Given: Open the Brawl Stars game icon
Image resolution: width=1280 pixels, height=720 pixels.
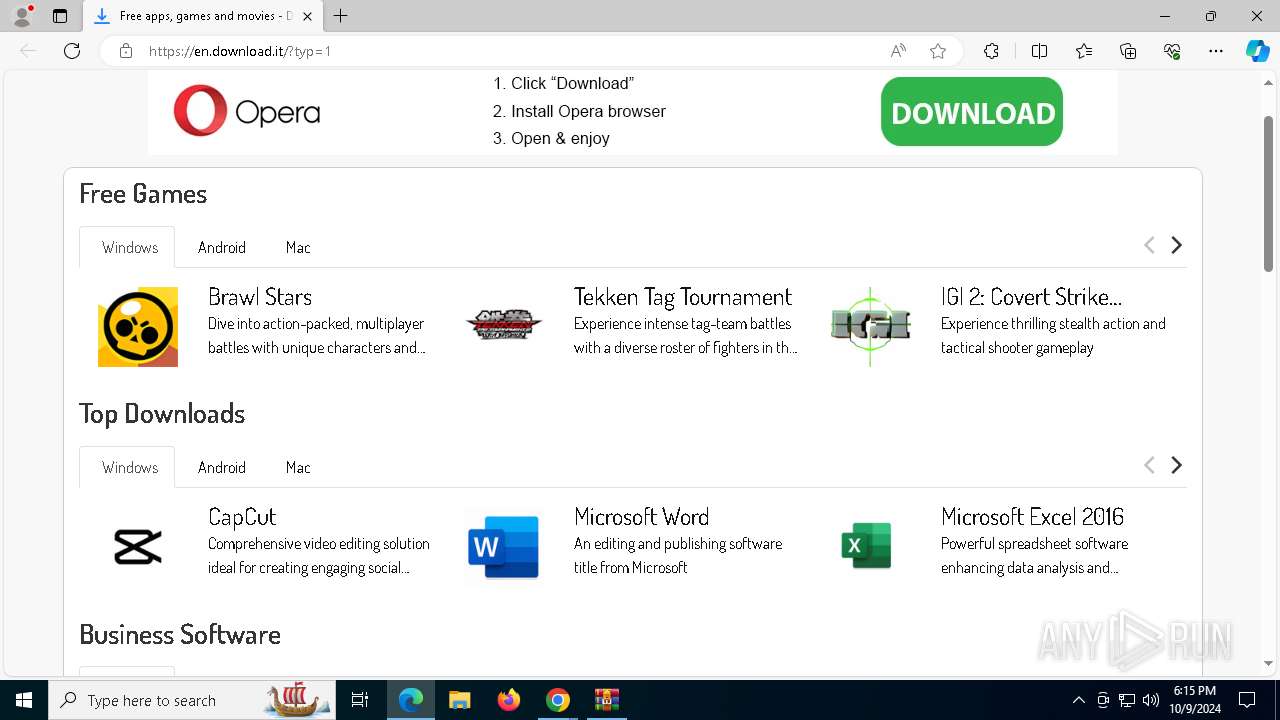Looking at the screenshot, I should coord(138,327).
